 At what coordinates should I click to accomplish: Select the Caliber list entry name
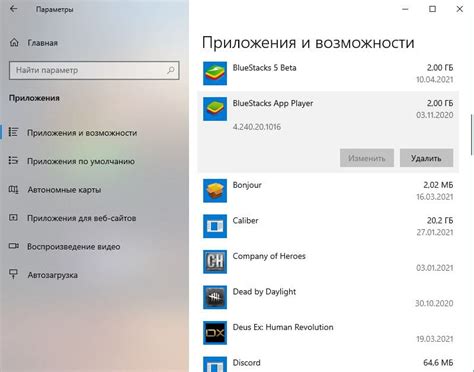(x=245, y=220)
